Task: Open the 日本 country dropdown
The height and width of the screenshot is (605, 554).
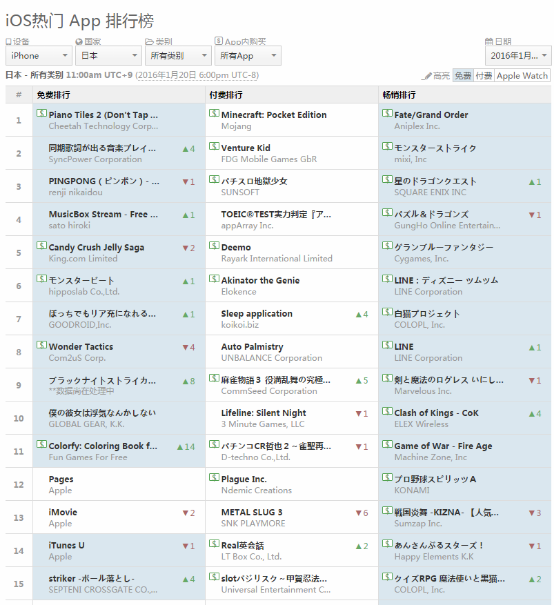Action: [x=108, y=56]
